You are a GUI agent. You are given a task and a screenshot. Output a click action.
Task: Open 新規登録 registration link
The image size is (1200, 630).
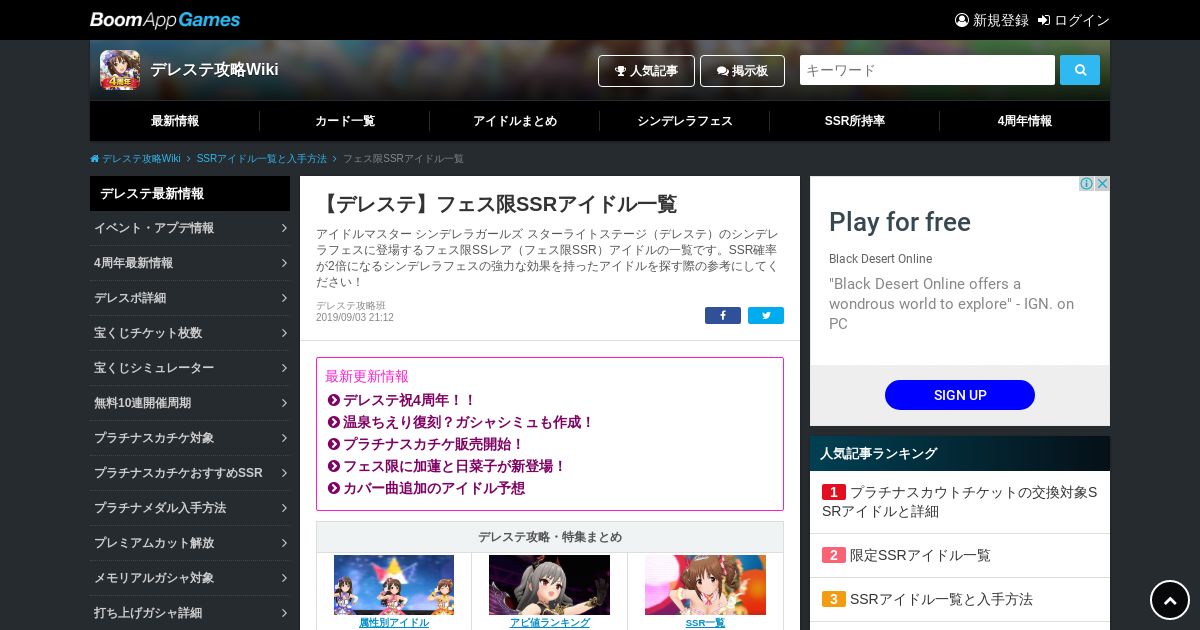(992, 20)
